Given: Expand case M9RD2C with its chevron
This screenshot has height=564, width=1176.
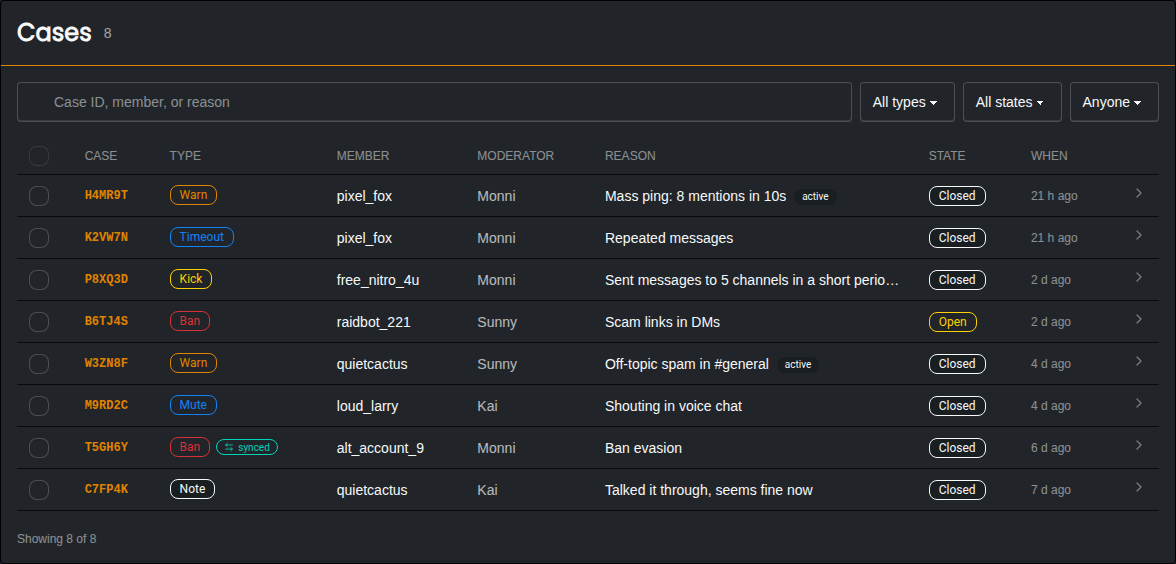Looking at the screenshot, I should [x=1138, y=404].
